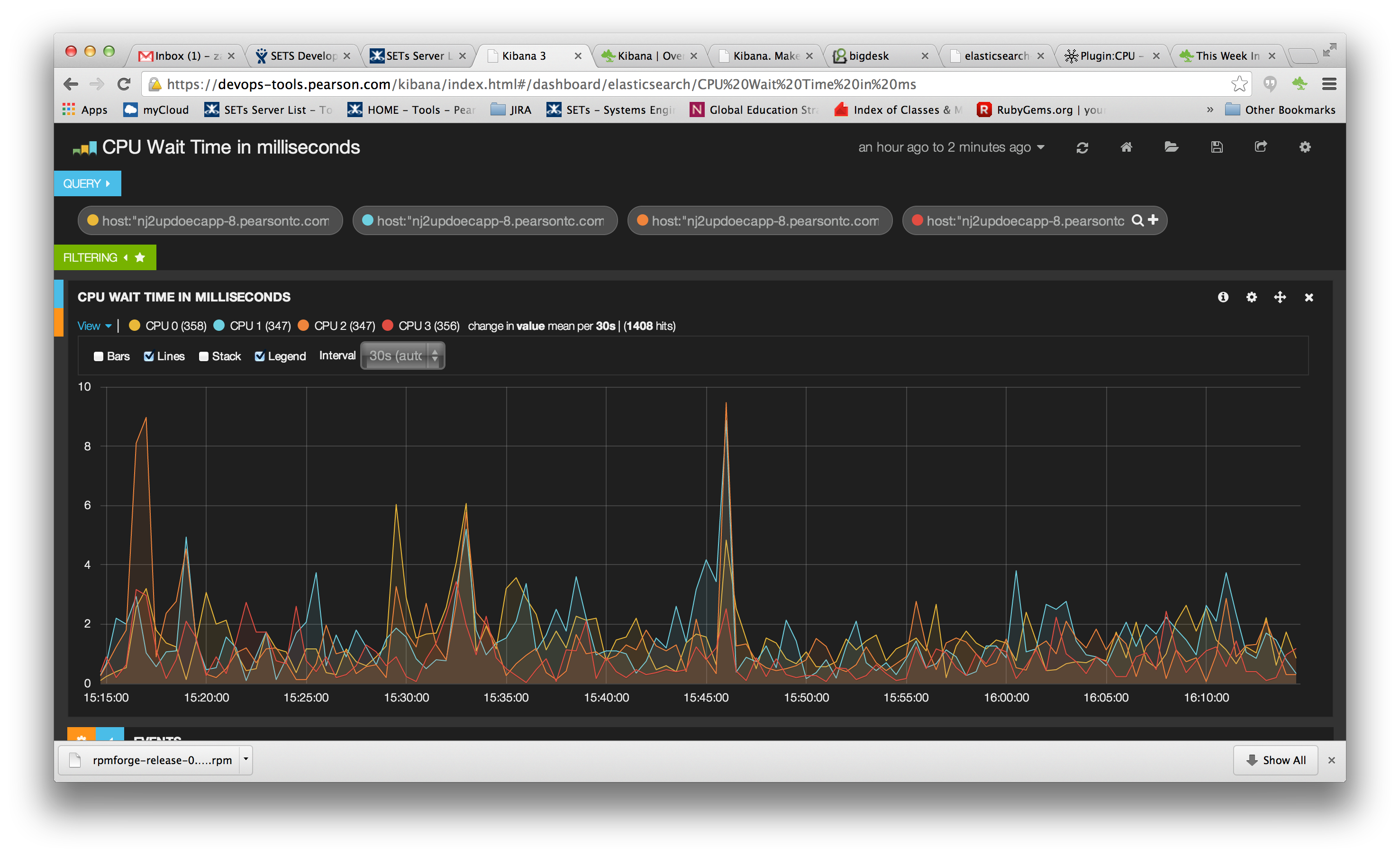Click the star icon next to FILTERING

(x=140, y=257)
